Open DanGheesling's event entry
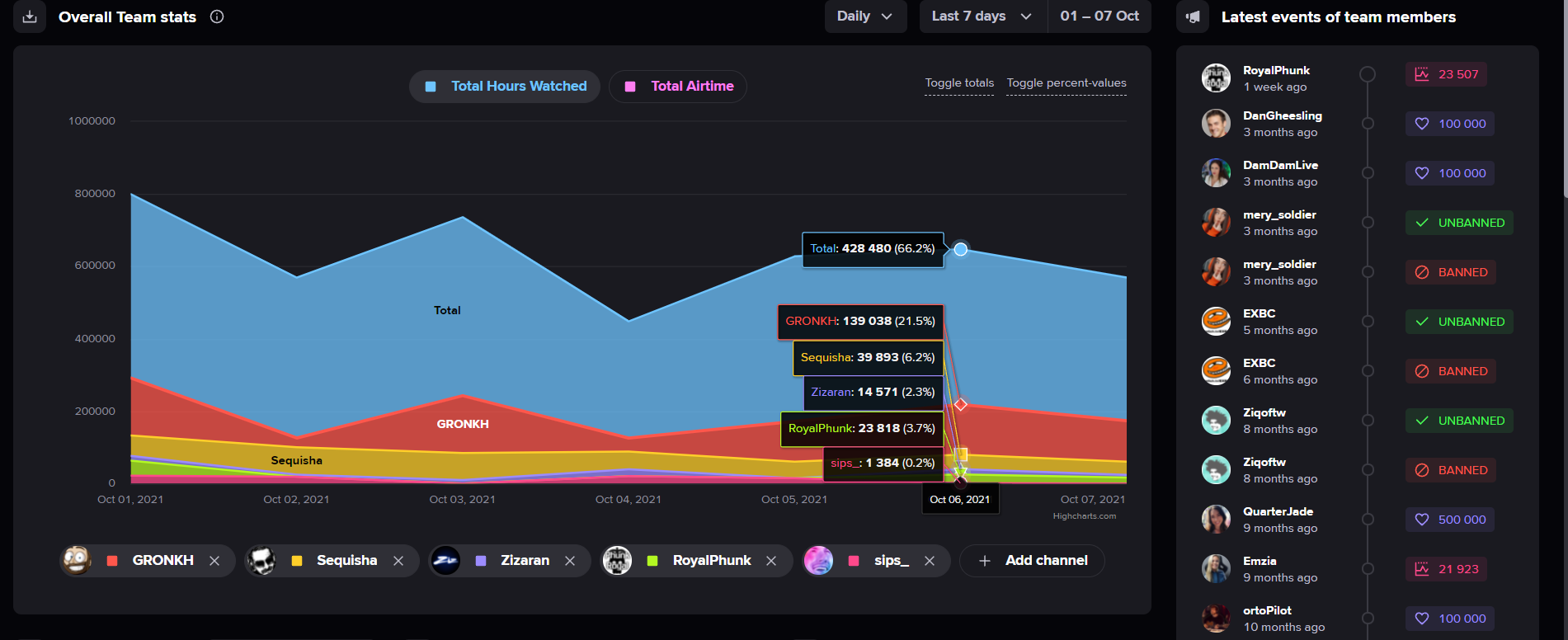Viewport: 1568px width, 640px height. click(x=1282, y=124)
